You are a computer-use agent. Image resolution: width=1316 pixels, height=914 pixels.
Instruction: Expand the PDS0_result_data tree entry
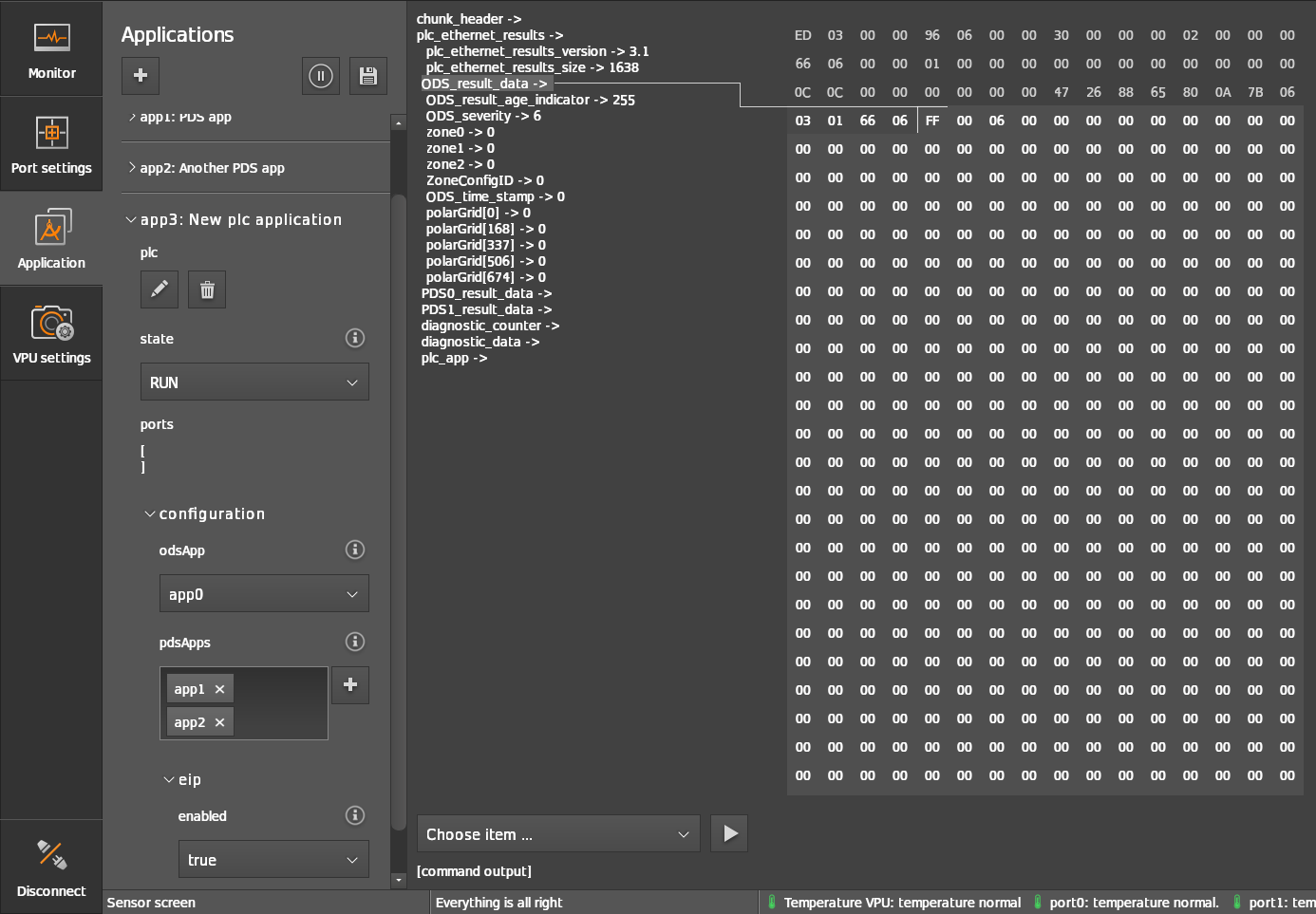click(x=486, y=293)
